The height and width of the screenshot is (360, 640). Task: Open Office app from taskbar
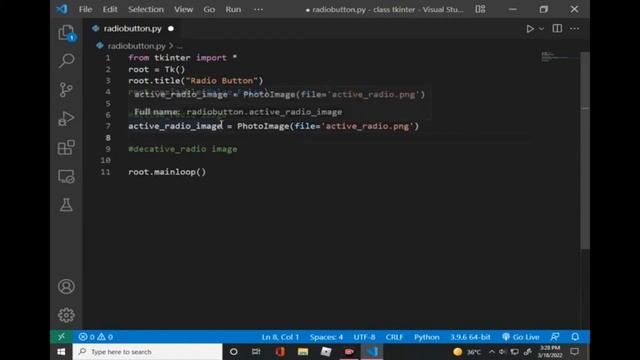pos(280,351)
